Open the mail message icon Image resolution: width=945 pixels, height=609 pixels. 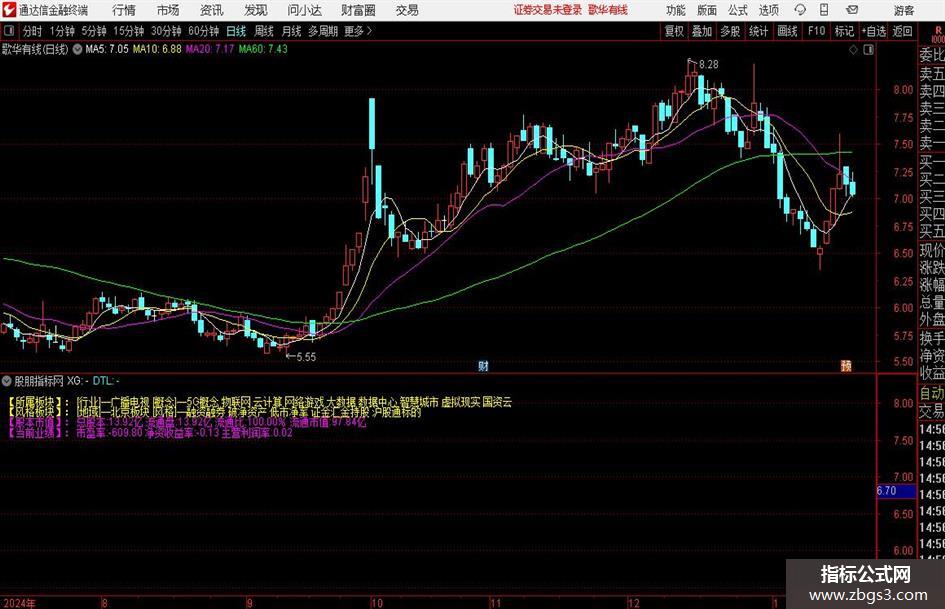pos(852,10)
